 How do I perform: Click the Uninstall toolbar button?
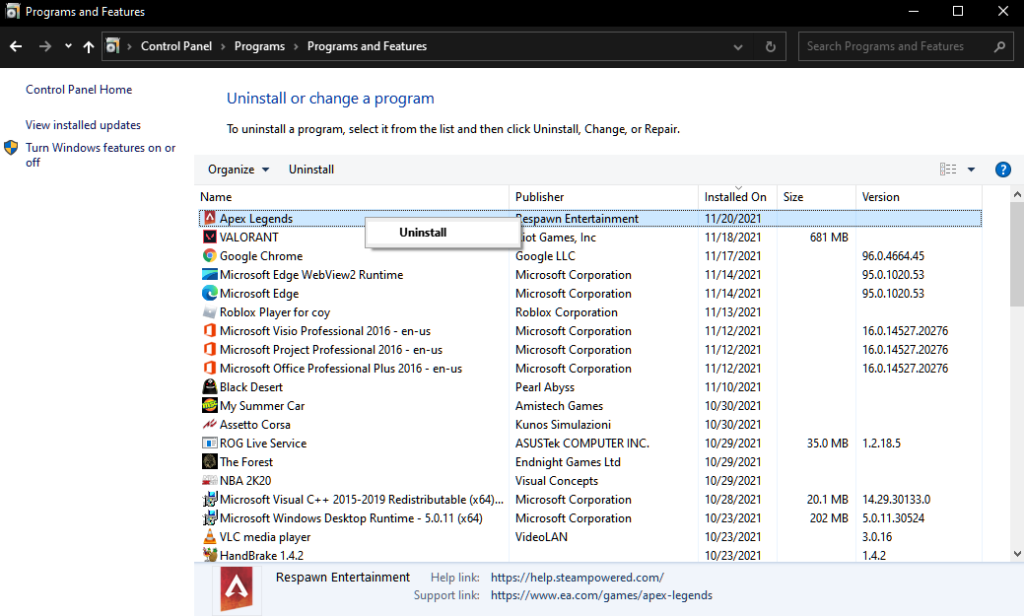(311, 169)
